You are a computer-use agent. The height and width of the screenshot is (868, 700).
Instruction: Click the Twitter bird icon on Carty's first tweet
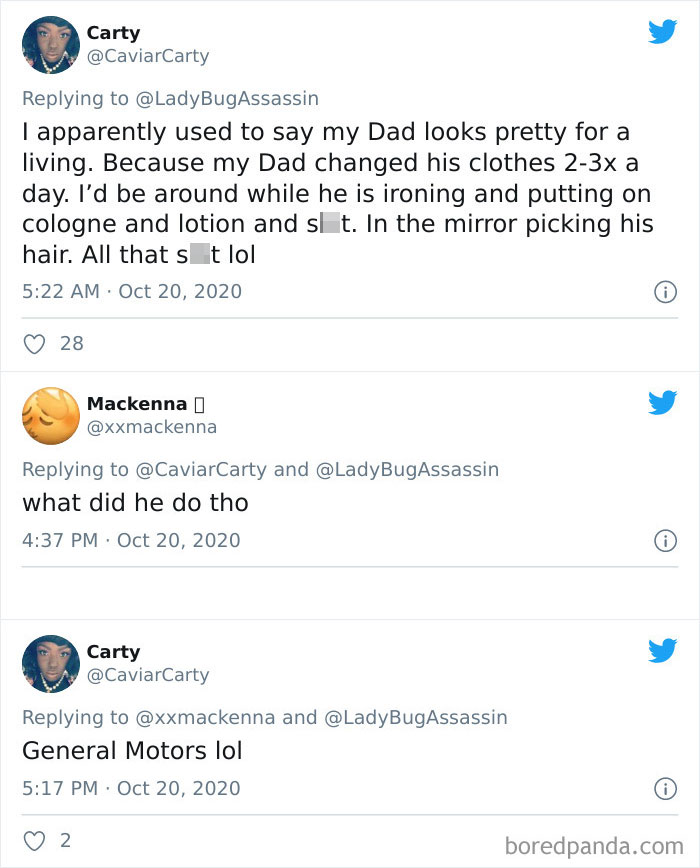pos(663,31)
